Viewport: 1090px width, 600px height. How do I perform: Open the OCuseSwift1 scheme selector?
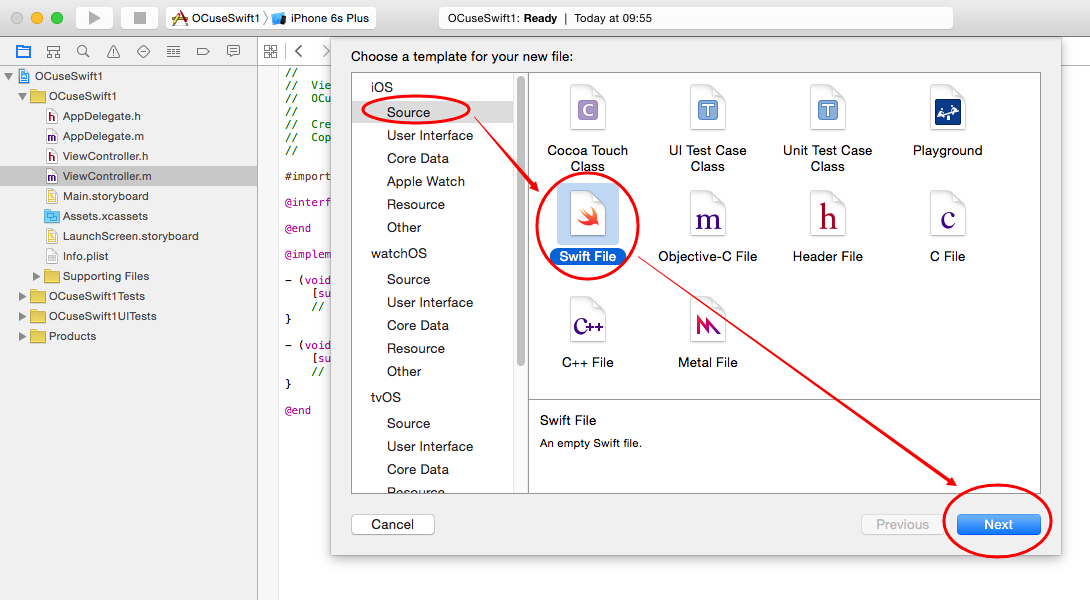pos(218,18)
